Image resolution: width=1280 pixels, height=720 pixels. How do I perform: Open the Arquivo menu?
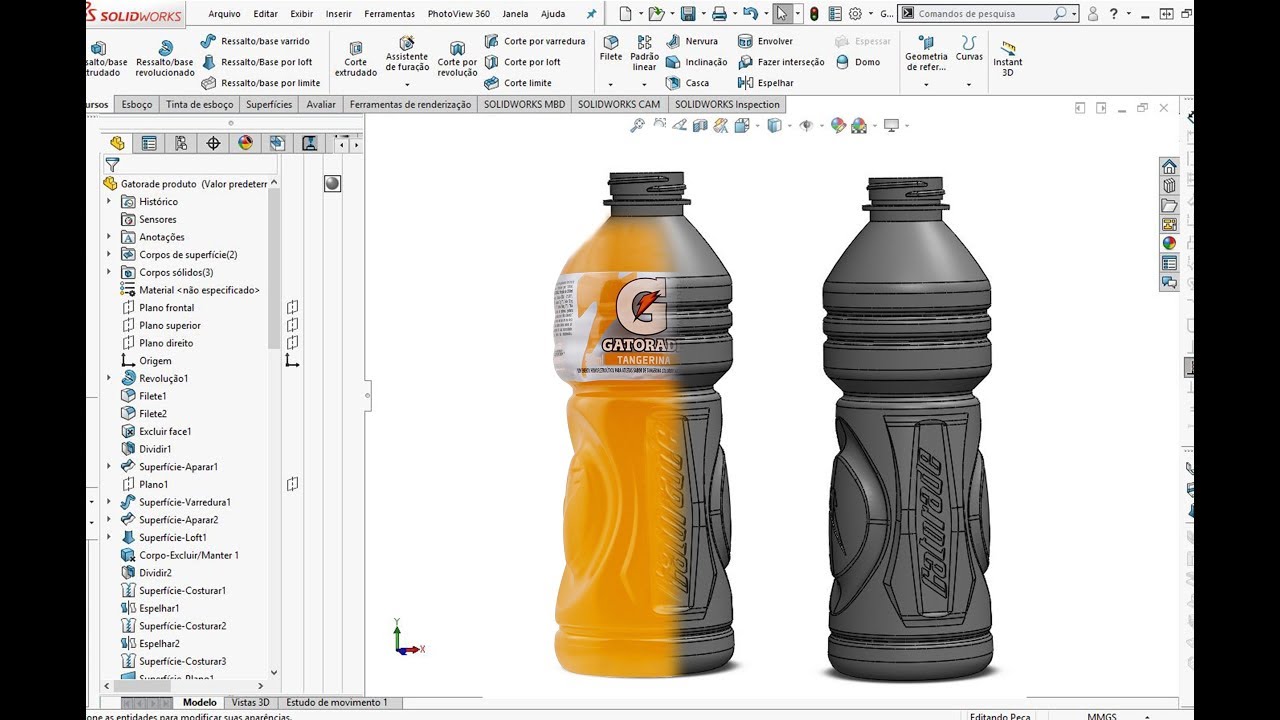pos(224,14)
